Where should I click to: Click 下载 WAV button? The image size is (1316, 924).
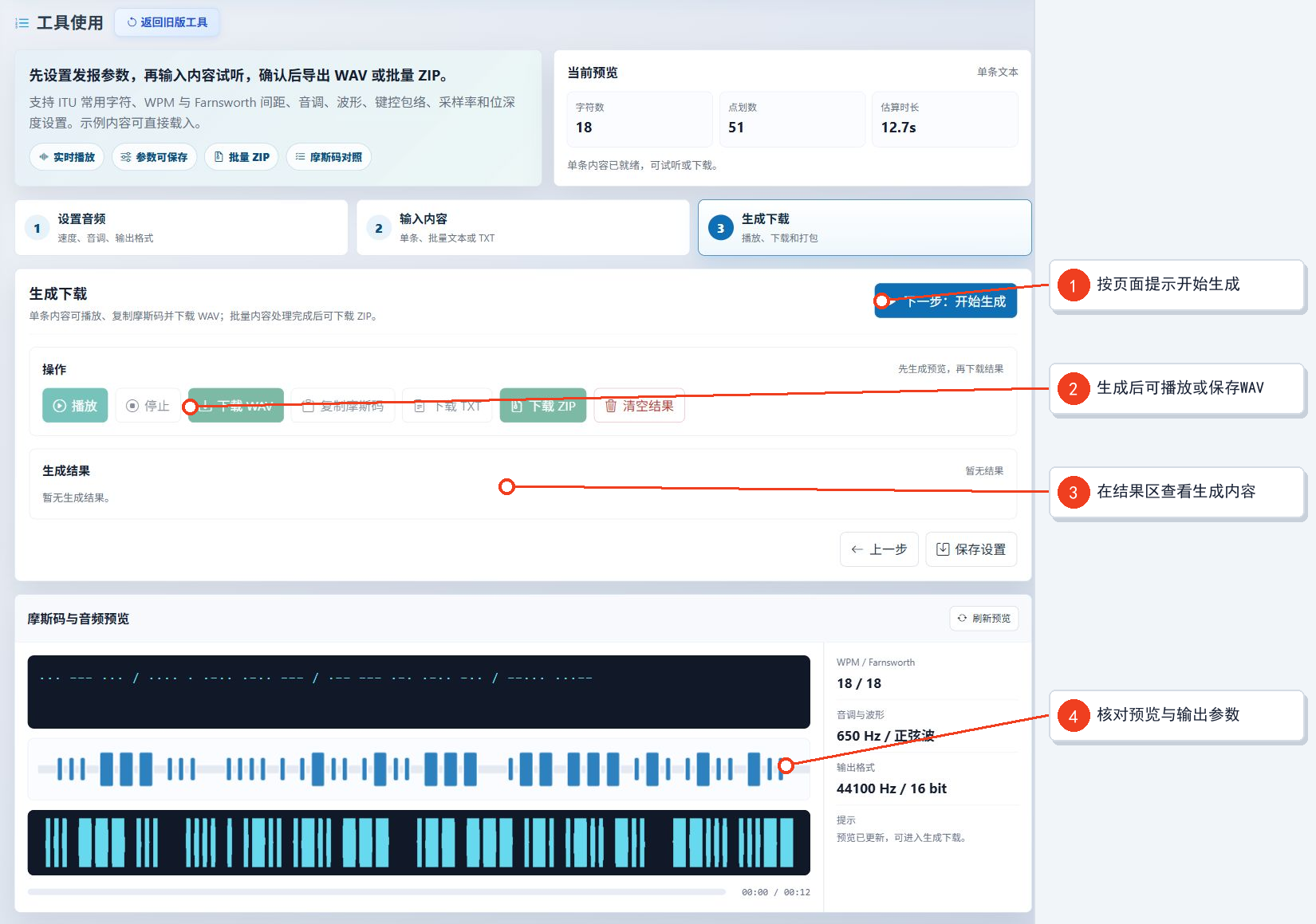point(236,406)
